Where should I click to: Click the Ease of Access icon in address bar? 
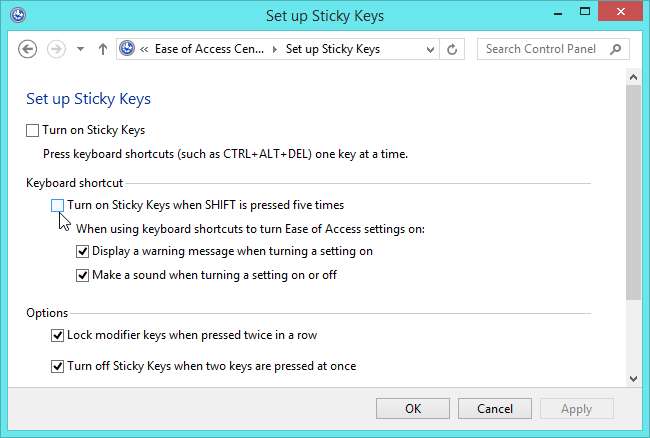(x=127, y=49)
